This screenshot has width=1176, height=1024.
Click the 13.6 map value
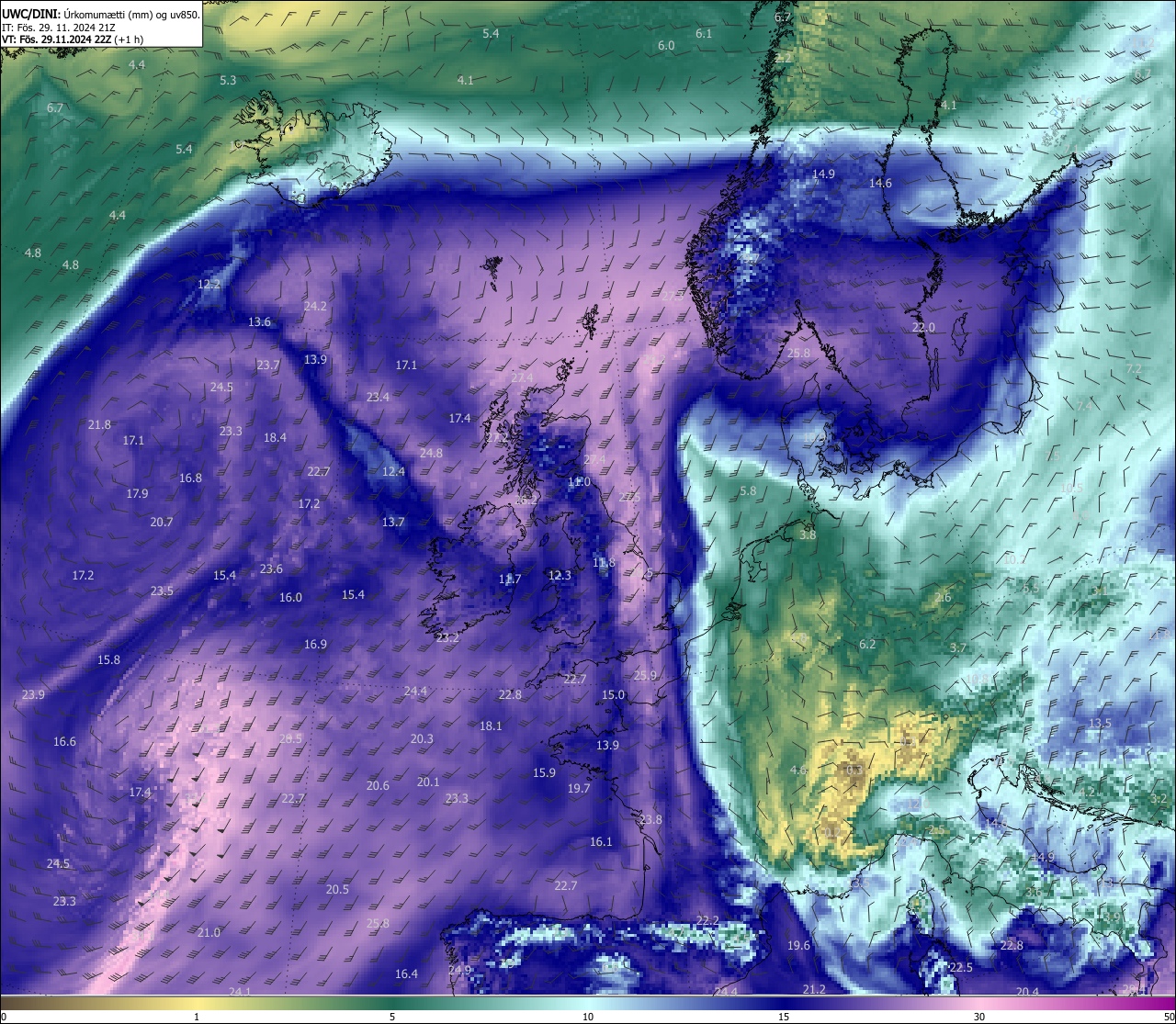pos(260,322)
